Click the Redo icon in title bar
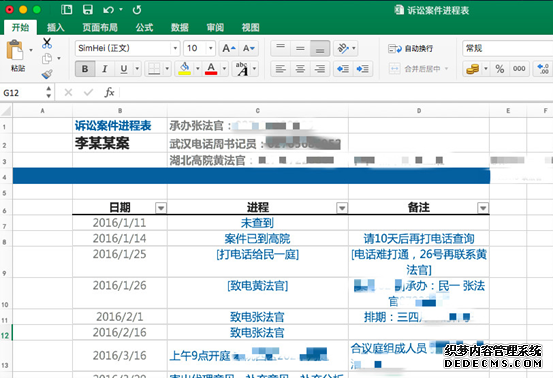Screen dimensions: 553x378 pyautogui.click(x=137, y=10)
